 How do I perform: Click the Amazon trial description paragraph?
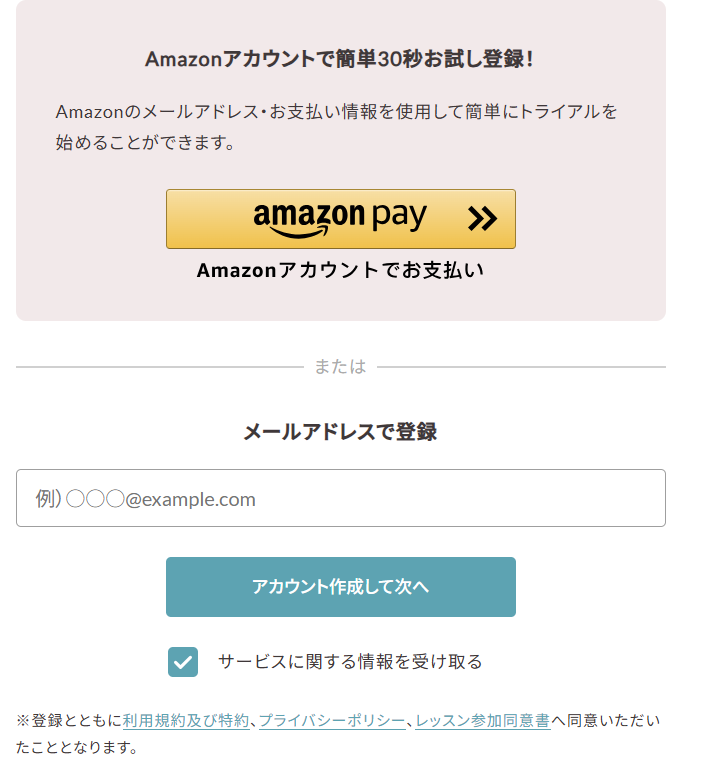(x=336, y=127)
